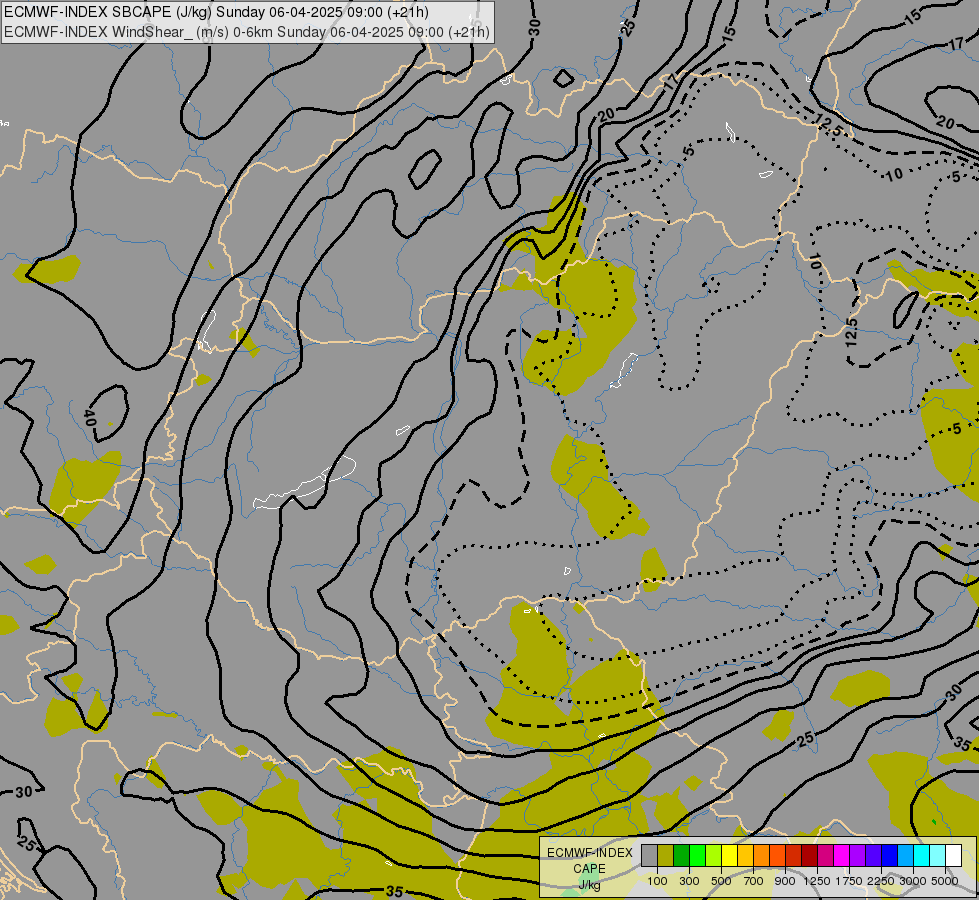
Task: Choose the golden amber legend swatch
Action: pyautogui.click(x=745, y=855)
